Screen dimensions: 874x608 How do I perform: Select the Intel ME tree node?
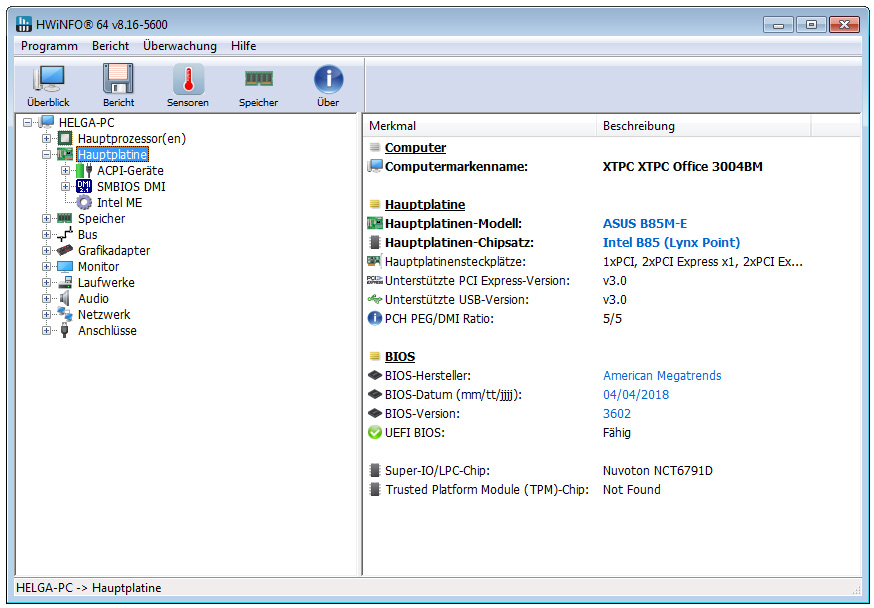point(119,202)
